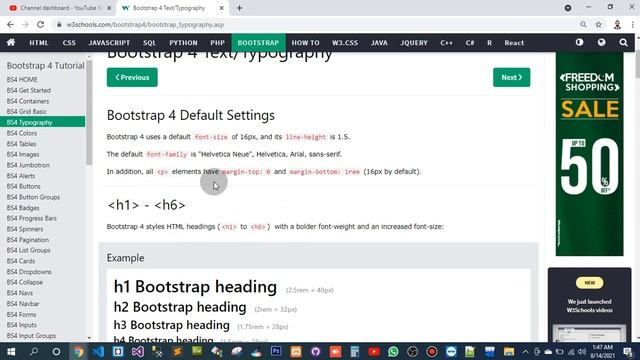
Task: Open XAMPP orange icon on taskbar
Action: click(296, 351)
